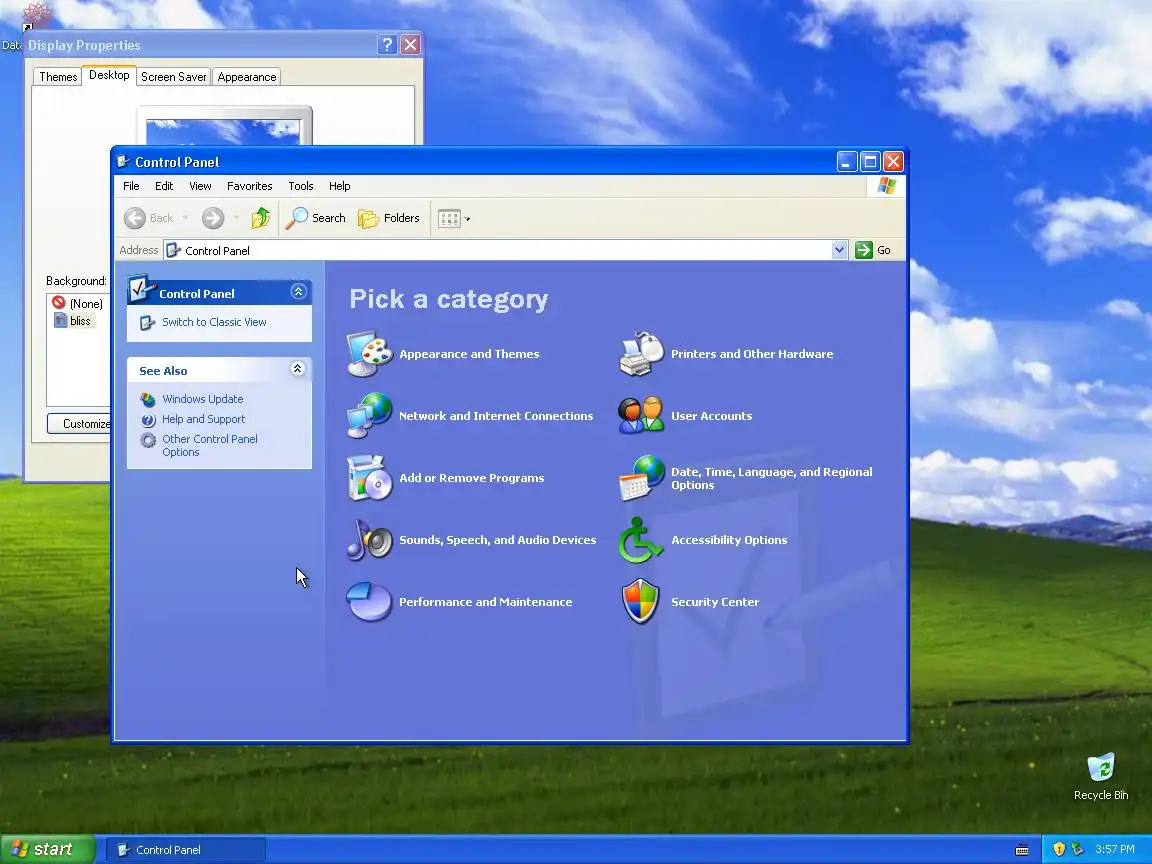Image resolution: width=1152 pixels, height=864 pixels.
Task: Toggle the Folders pane button
Action: coord(389,218)
